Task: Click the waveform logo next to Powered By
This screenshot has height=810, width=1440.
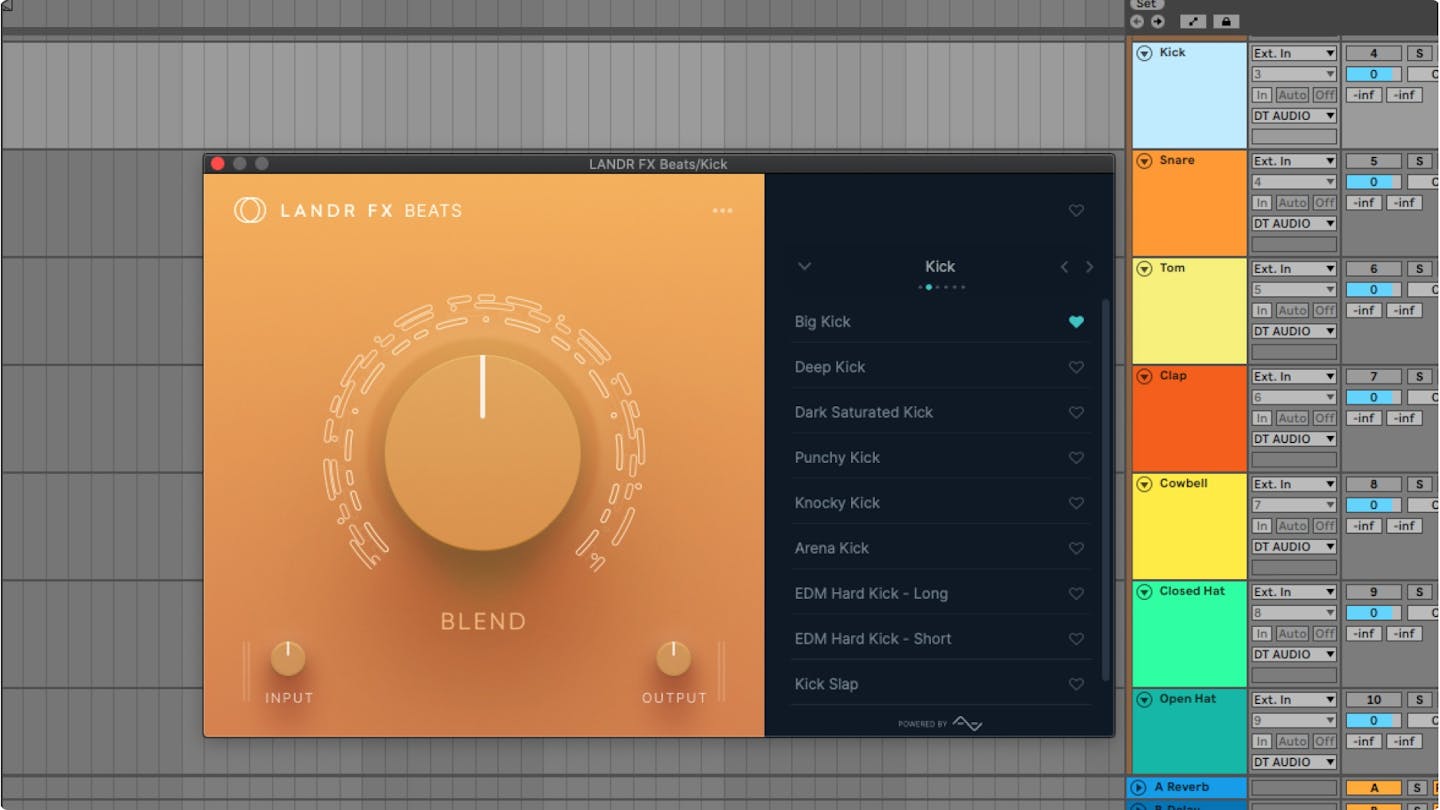Action: tap(967, 723)
